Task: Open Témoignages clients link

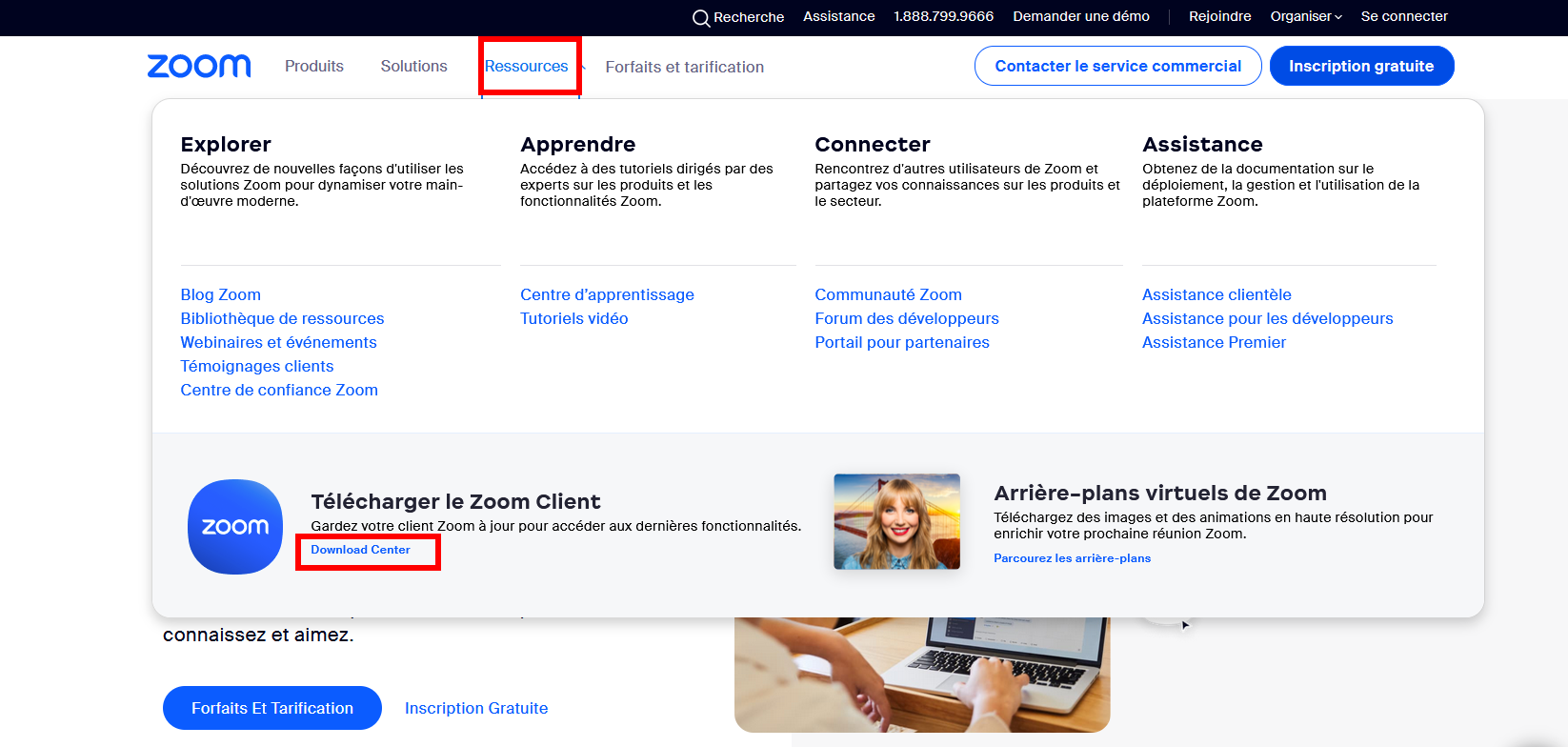Action: (257, 366)
